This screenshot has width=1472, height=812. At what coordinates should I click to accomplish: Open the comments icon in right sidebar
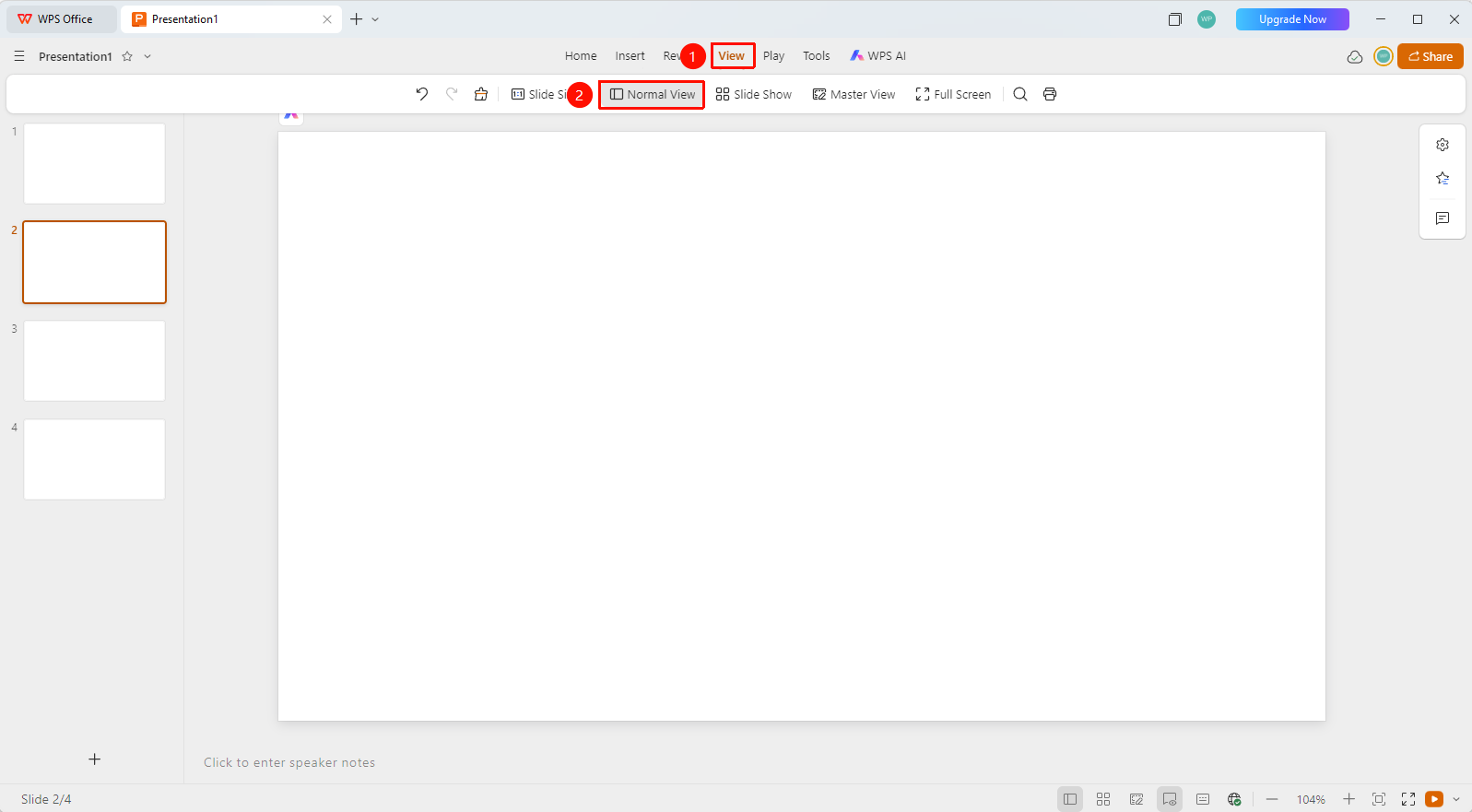click(1443, 218)
